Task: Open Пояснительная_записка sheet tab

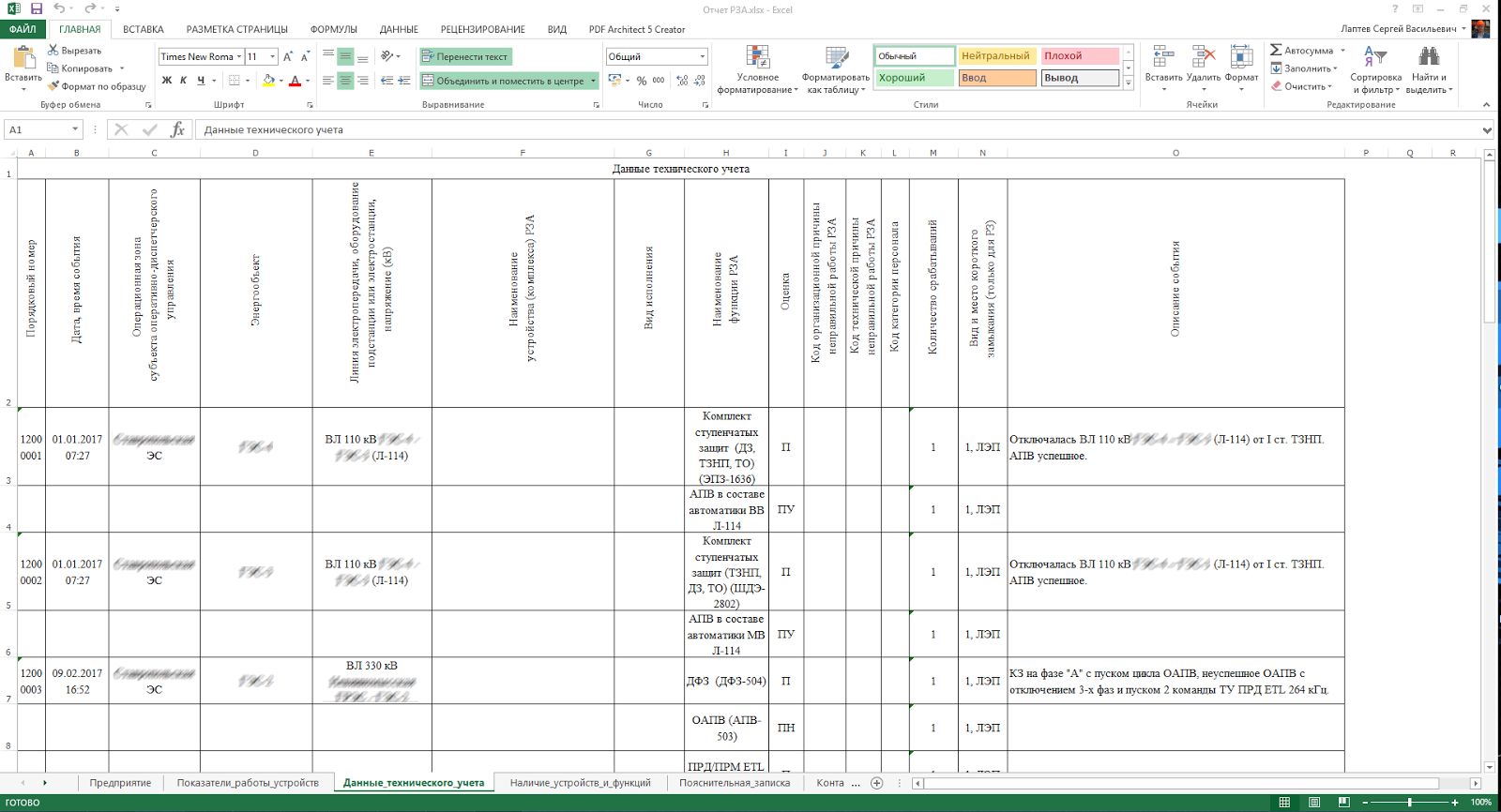Action: (x=735, y=783)
